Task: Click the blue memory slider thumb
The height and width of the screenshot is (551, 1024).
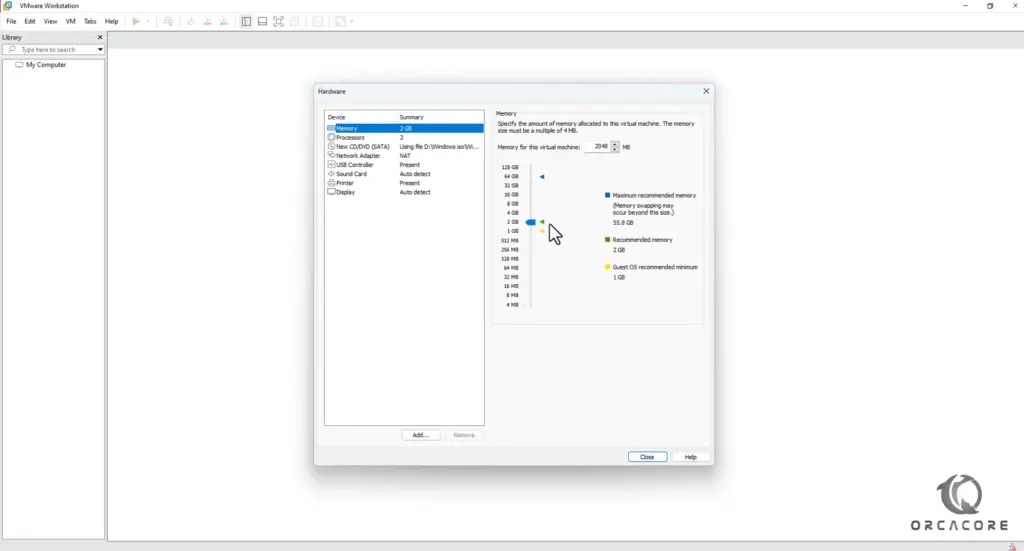Action: tap(530, 223)
